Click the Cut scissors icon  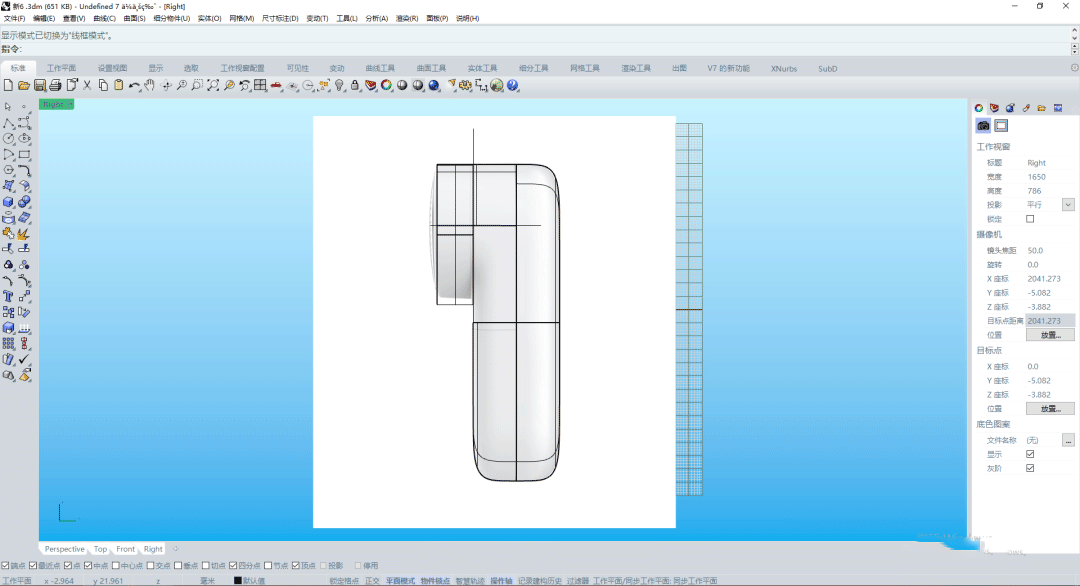(87, 86)
